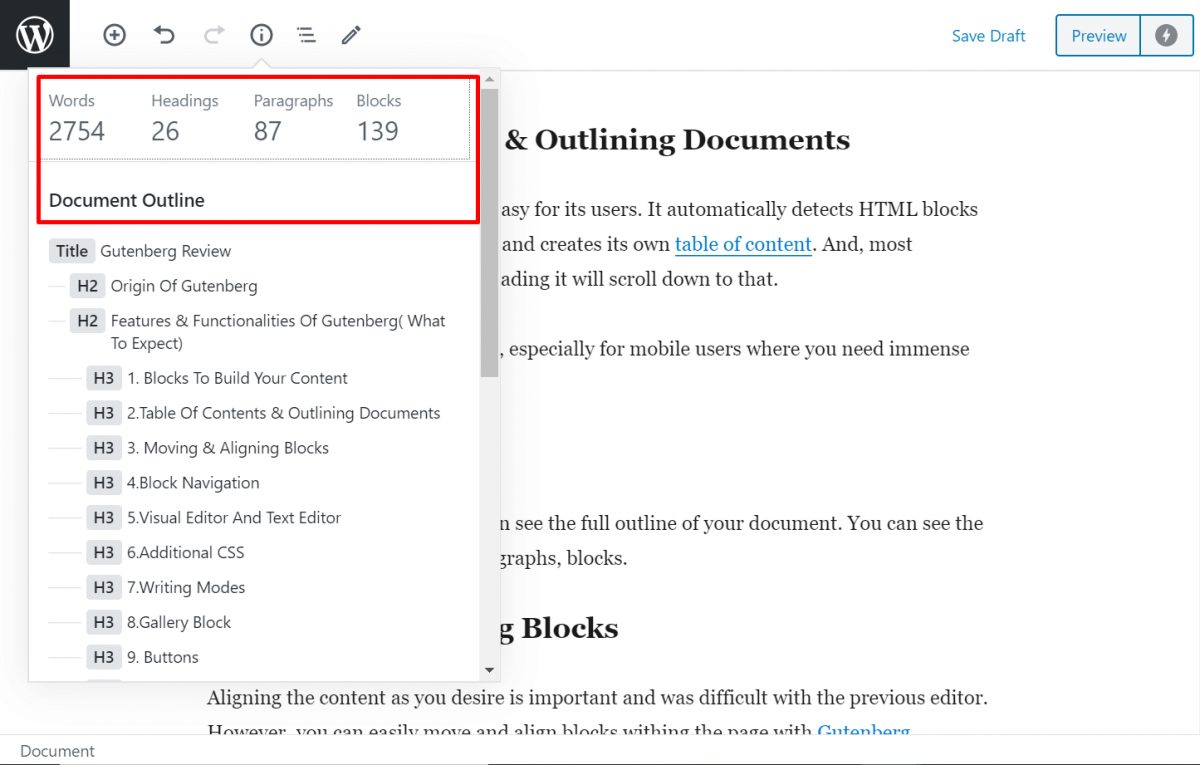Undo the last change

(x=163, y=35)
